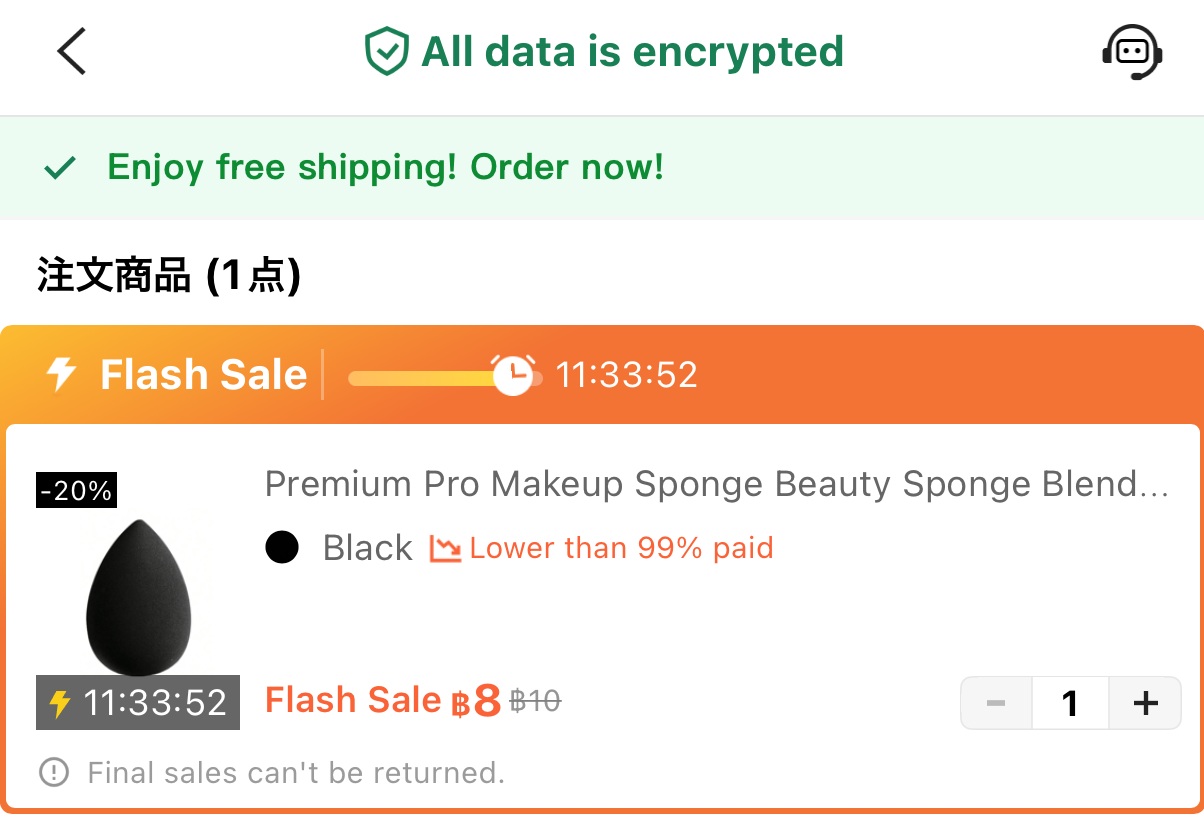This screenshot has height=823, width=1204.
Task: Tap the countdown overlay on product image
Action: (138, 703)
